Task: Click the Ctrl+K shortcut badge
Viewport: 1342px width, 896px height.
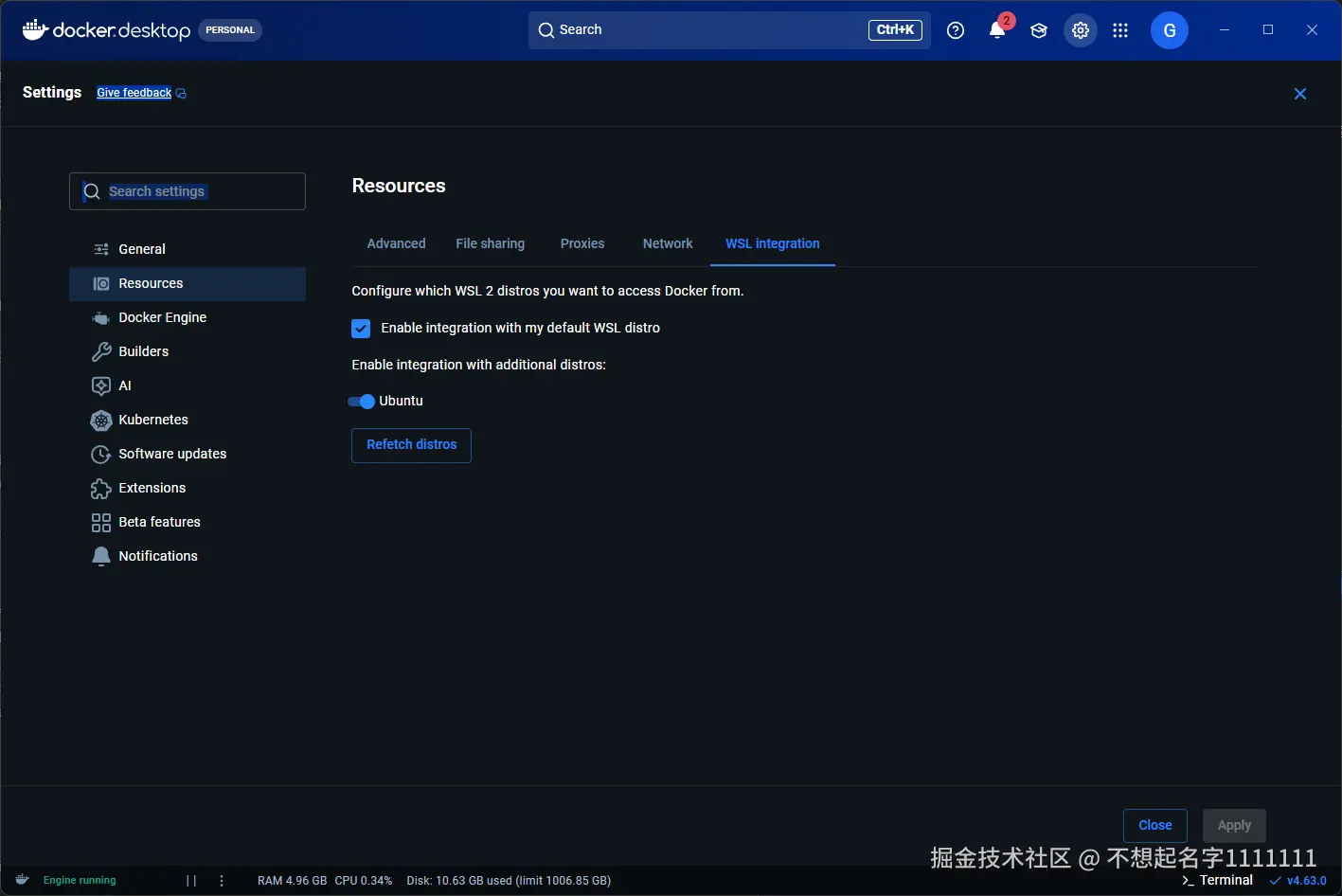Action: coord(895,30)
